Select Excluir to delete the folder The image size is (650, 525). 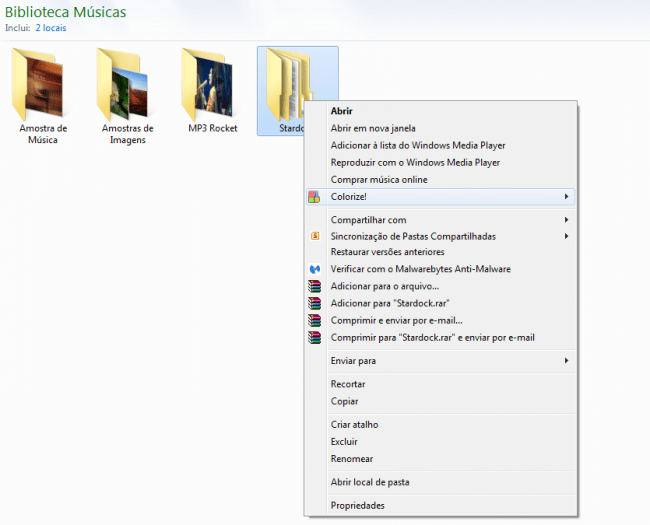pos(344,442)
